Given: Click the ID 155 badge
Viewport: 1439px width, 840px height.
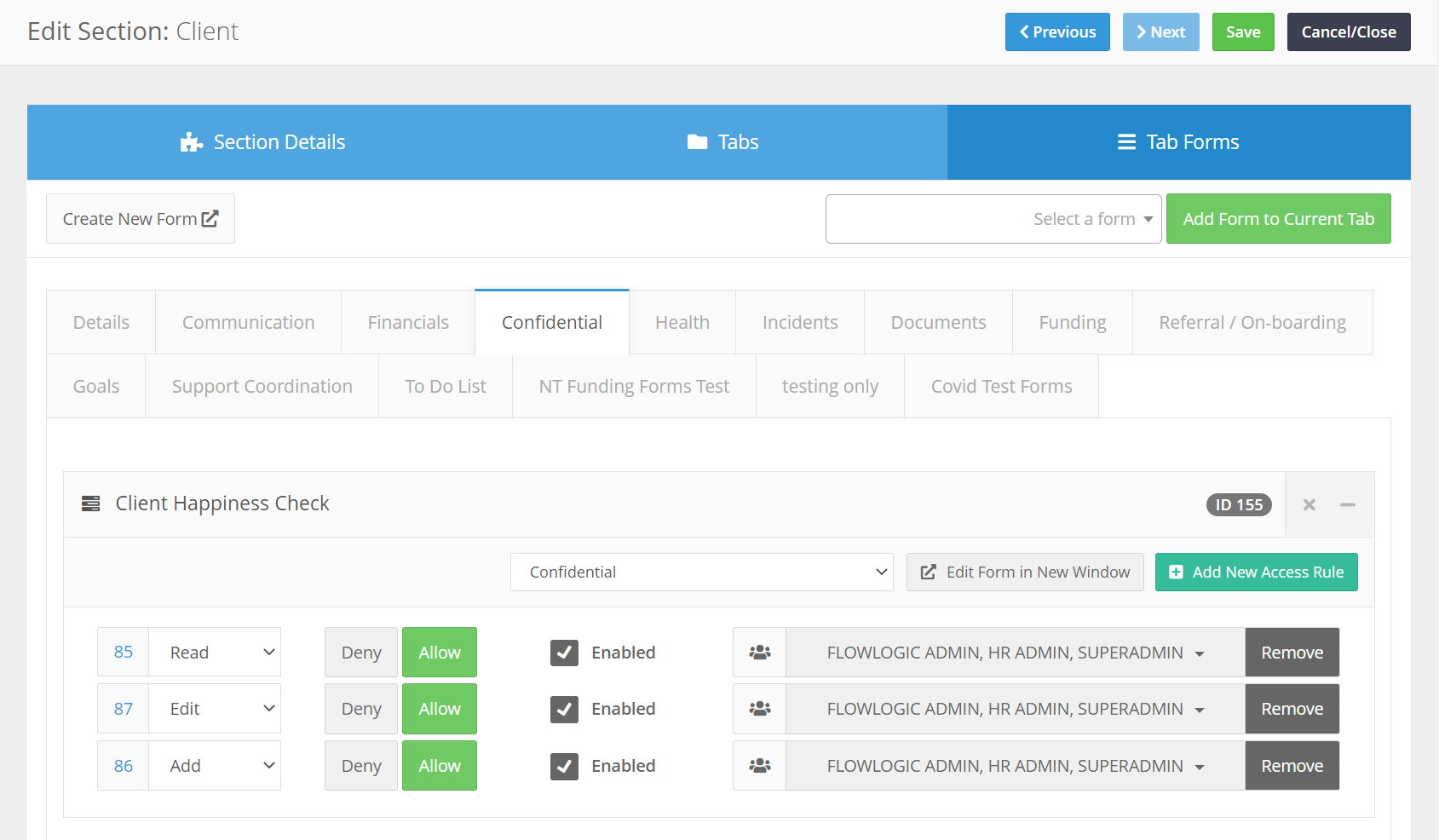Looking at the screenshot, I should click(x=1239, y=505).
